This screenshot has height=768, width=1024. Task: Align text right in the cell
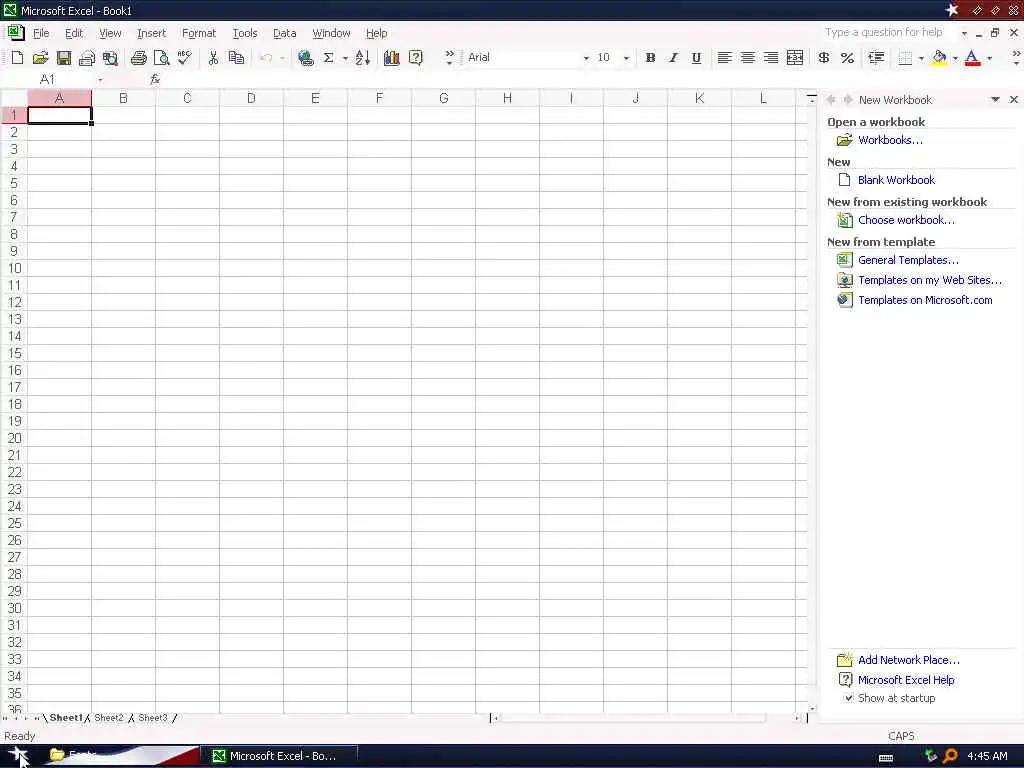tap(771, 57)
